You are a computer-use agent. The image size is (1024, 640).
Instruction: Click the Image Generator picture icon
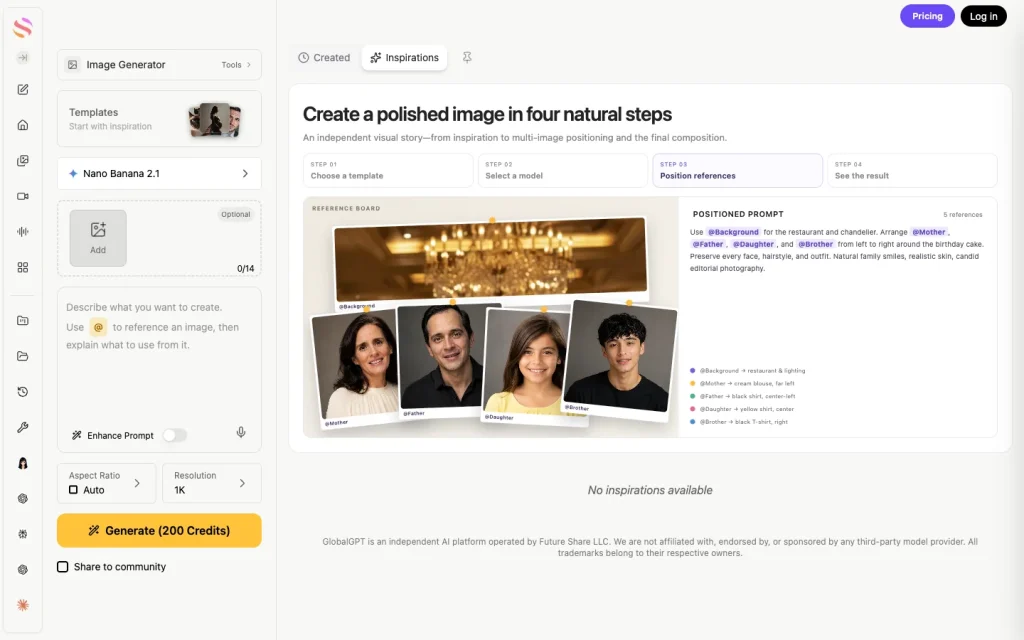tap(72, 65)
